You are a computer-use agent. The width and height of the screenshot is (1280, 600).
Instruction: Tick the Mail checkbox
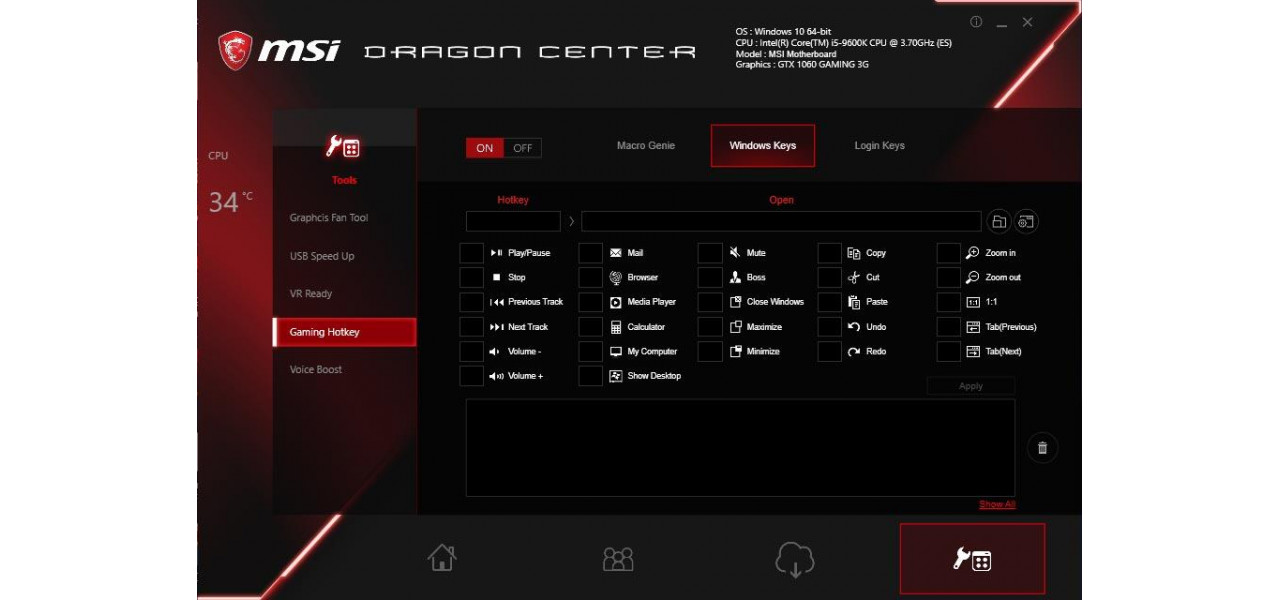click(590, 253)
